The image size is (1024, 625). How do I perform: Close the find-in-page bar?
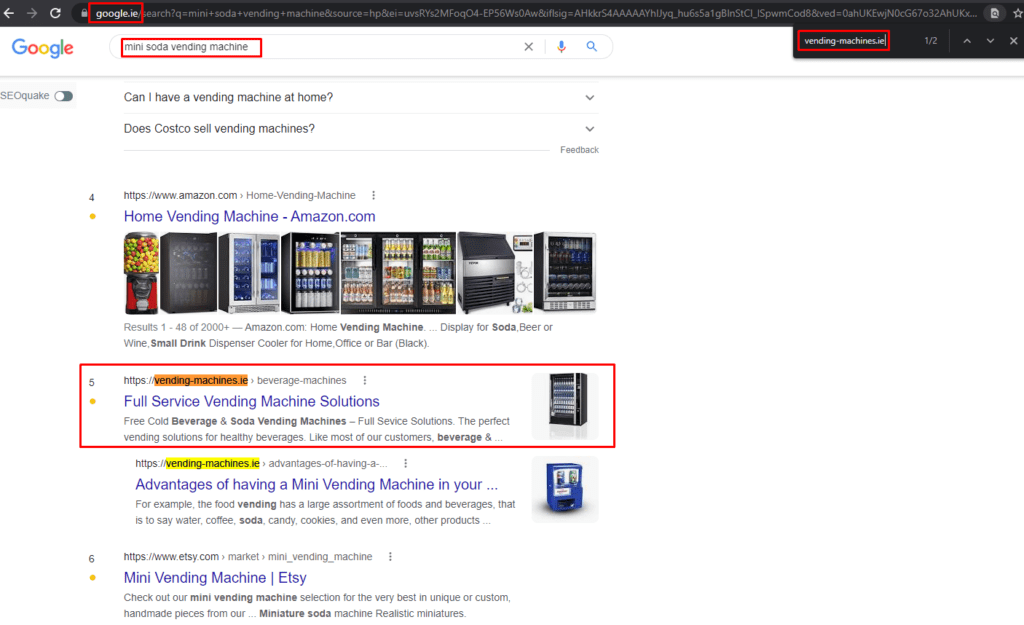coord(1013,40)
